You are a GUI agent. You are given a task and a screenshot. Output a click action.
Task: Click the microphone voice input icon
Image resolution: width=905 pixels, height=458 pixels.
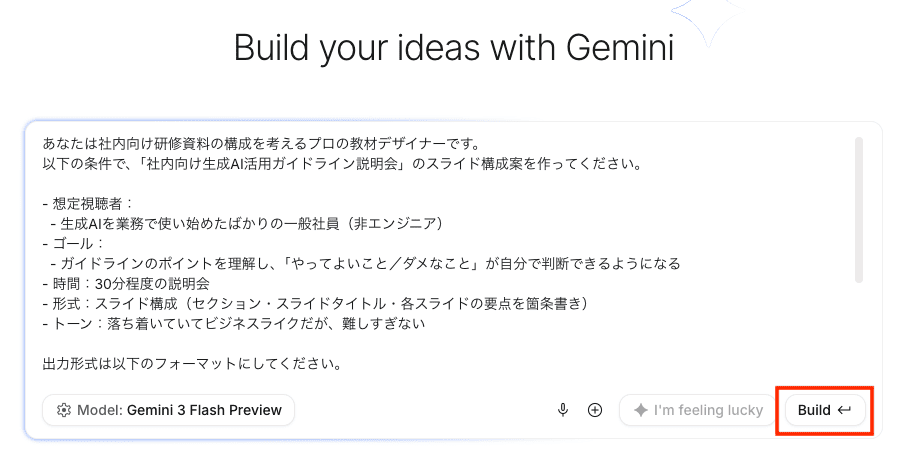563,410
